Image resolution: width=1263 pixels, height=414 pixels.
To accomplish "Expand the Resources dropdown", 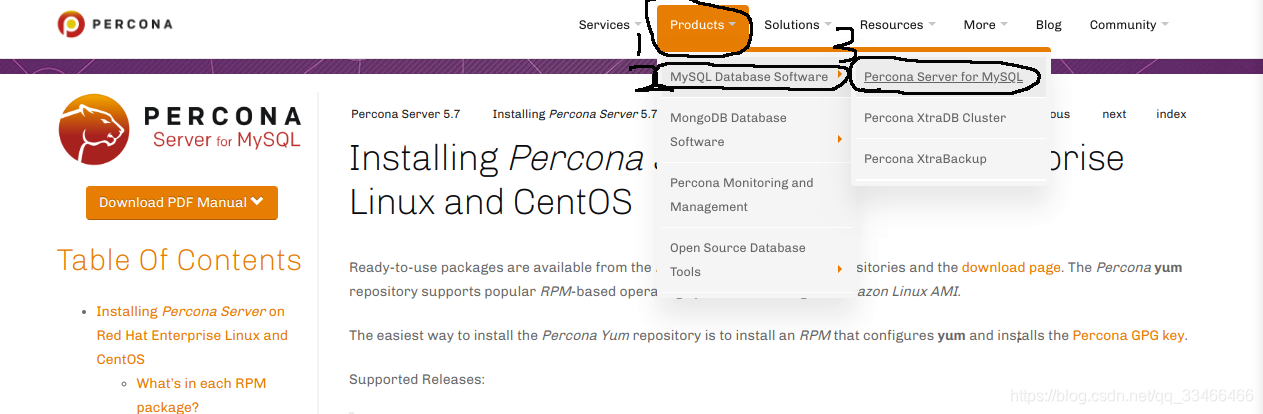I will point(898,25).
